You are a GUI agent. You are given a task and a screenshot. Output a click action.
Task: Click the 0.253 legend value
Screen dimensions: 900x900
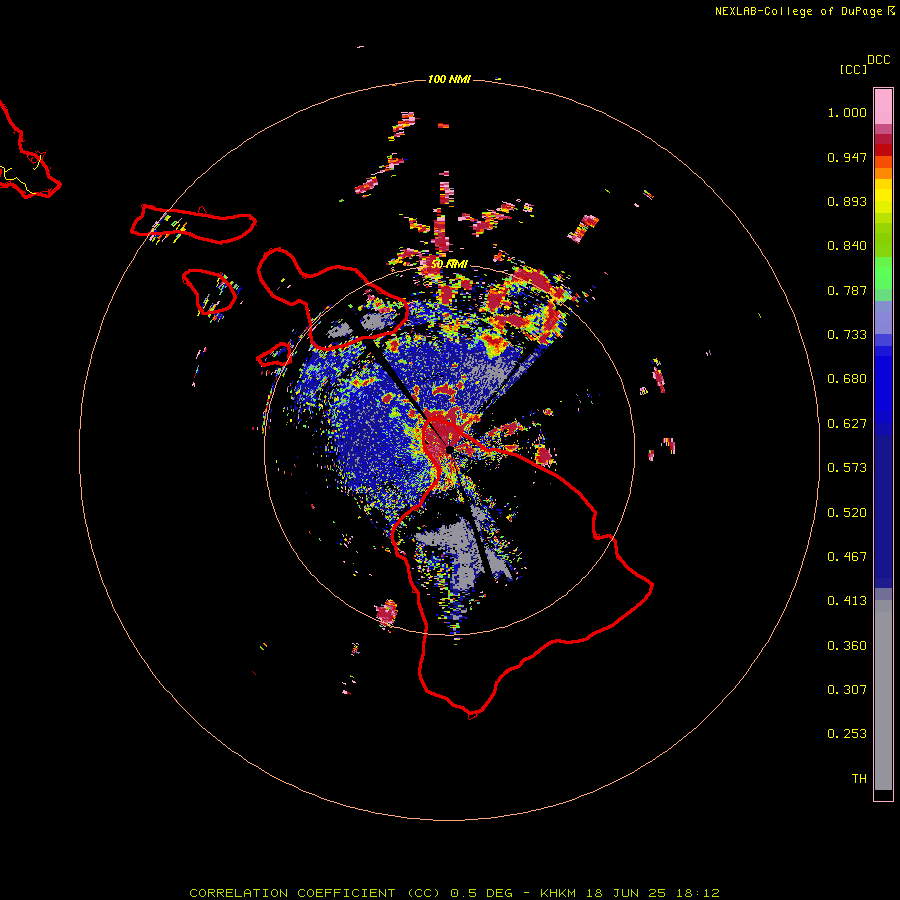click(x=847, y=734)
